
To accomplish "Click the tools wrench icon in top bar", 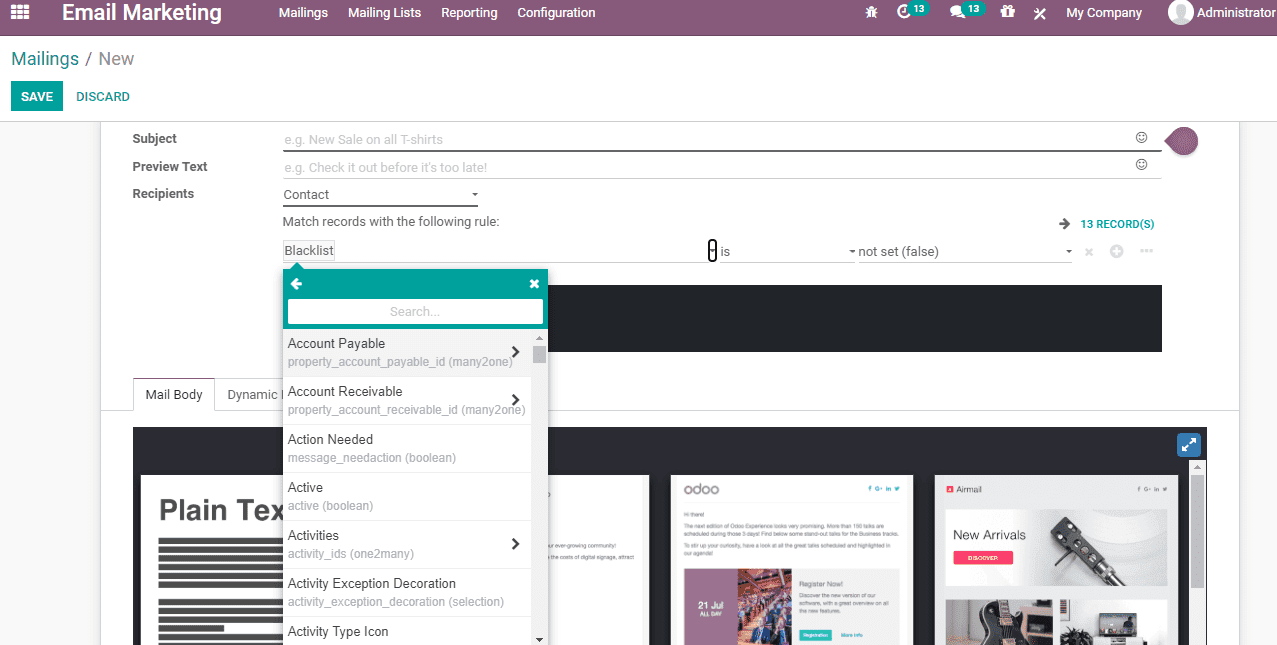I will [x=1040, y=13].
